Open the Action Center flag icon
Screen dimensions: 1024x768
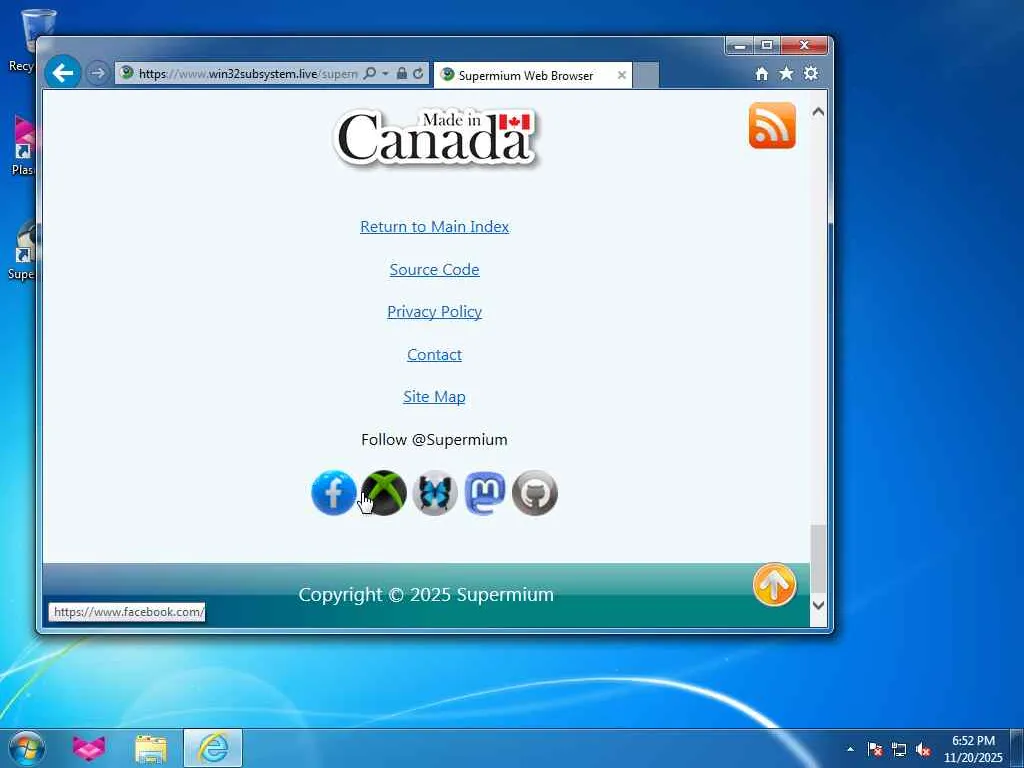point(874,749)
